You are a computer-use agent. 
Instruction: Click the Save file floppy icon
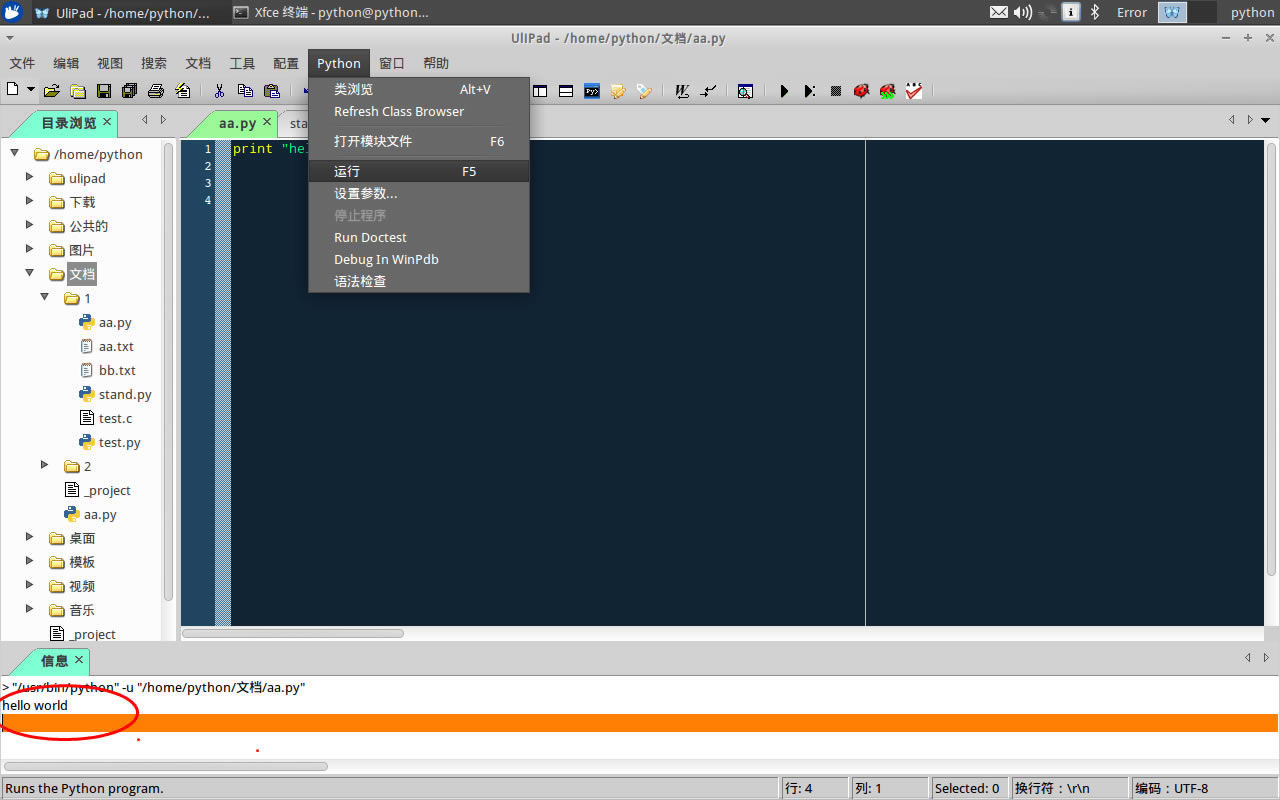[x=104, y=91]
